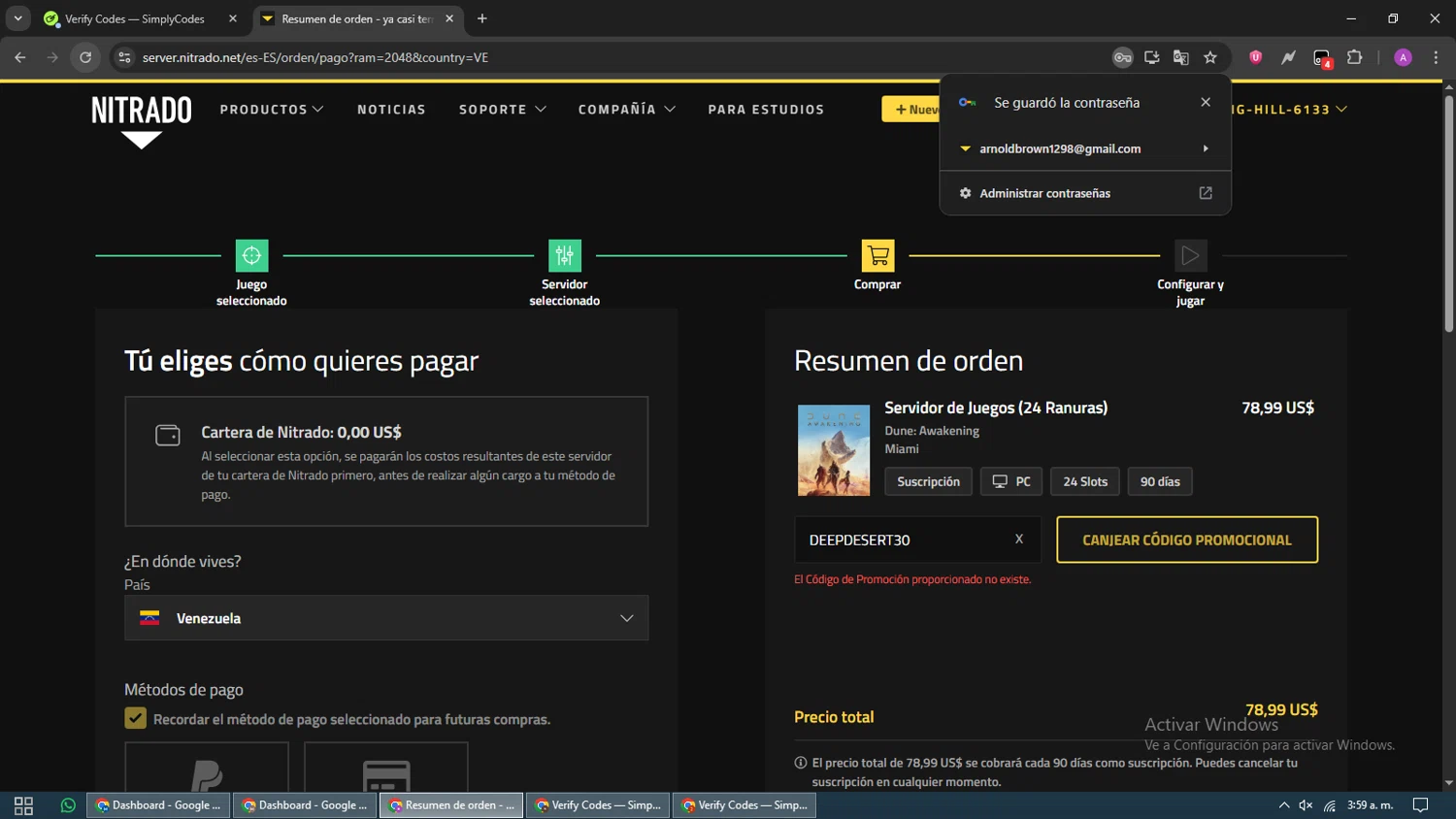Open the Venezuela country dropdown
Viewport: 1456px width, 819px height.
pyautogui.click(x=386, y=618)
